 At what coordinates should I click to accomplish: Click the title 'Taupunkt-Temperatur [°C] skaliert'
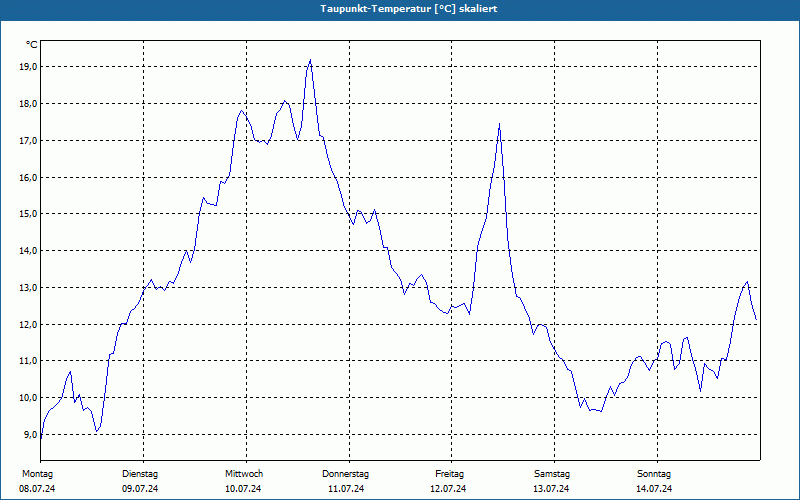pyautogui.click(x=409, y=9)
